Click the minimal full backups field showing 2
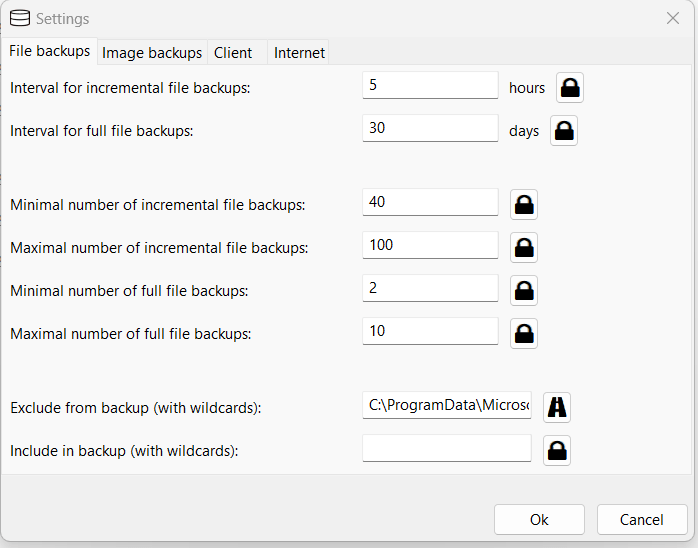The image size is (698, 548). tap(430, 288)
